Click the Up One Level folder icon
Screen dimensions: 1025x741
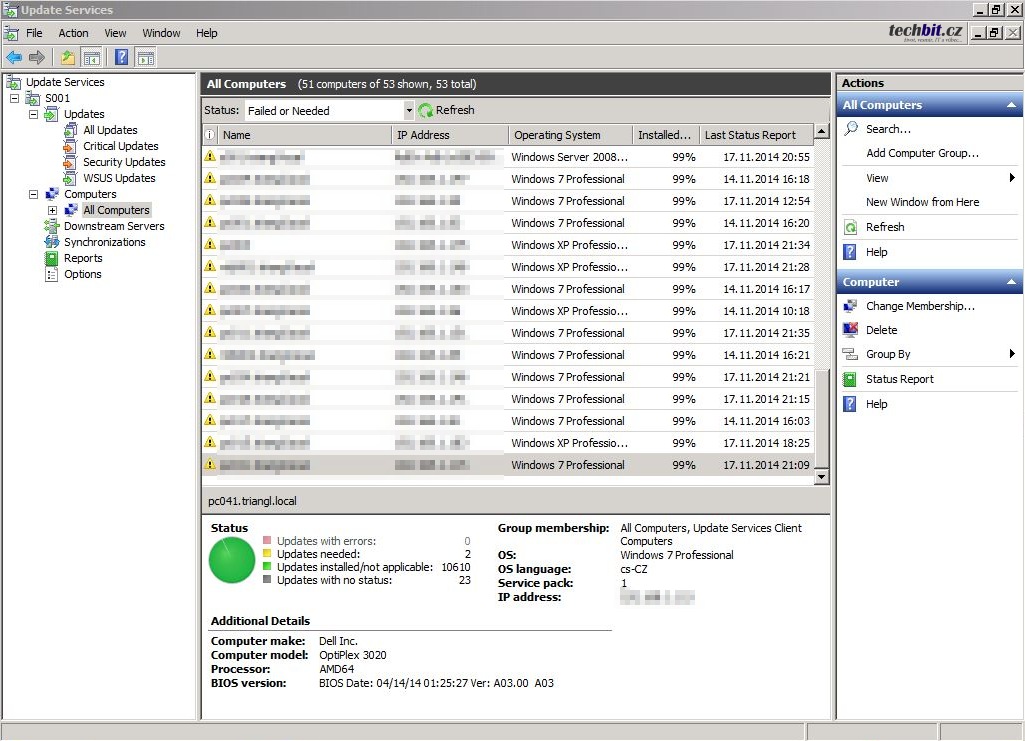pos(68,58)
